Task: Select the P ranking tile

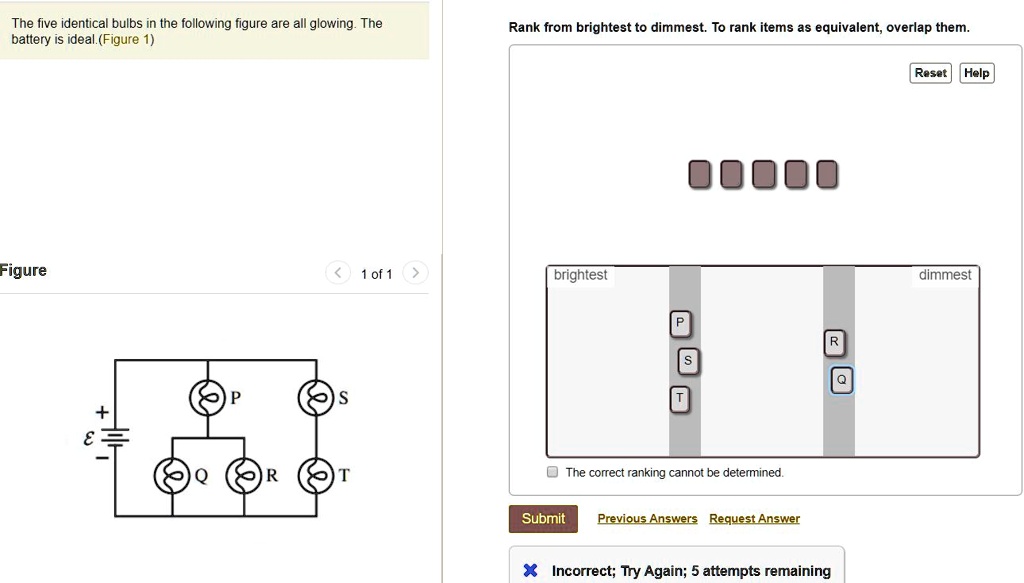Action: coord(680,323)
